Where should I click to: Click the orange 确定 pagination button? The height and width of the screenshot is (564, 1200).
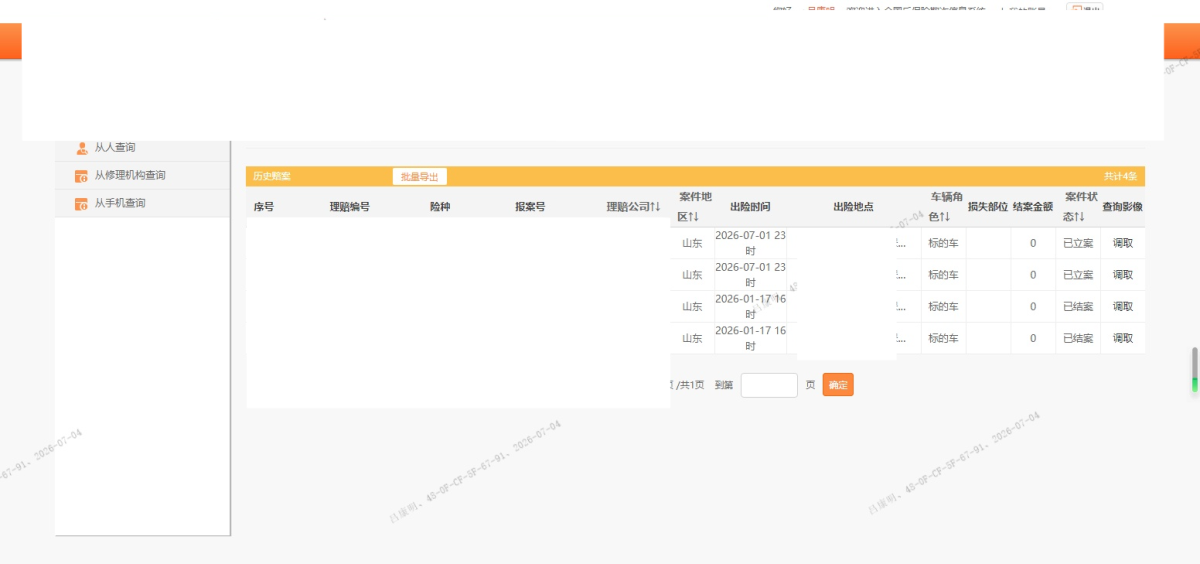click(x=838, y=385)
